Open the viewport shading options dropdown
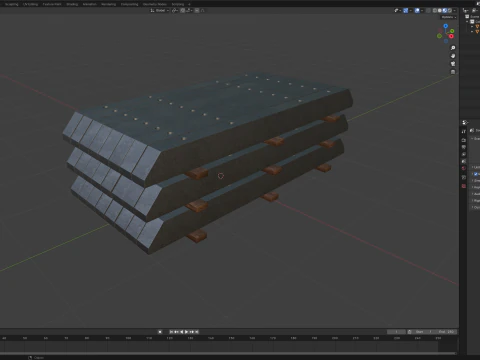The image size is (480, 360). (x=454, y=11)
